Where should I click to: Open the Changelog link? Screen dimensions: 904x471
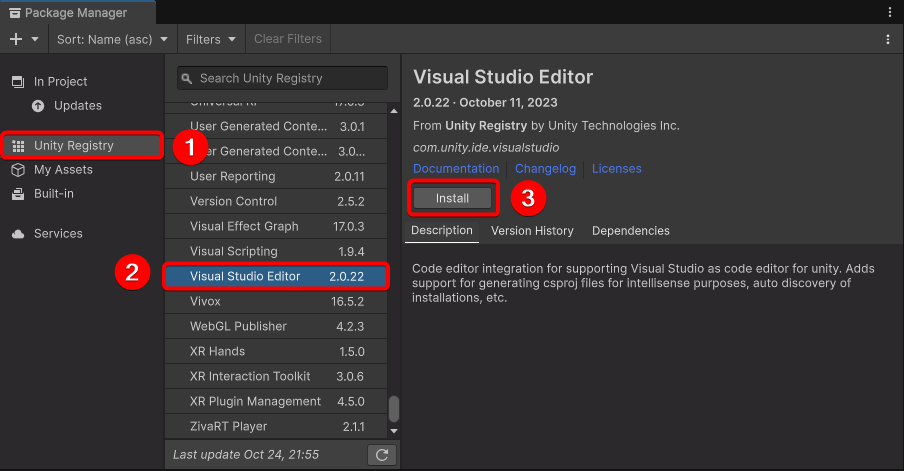coord(545,169)
